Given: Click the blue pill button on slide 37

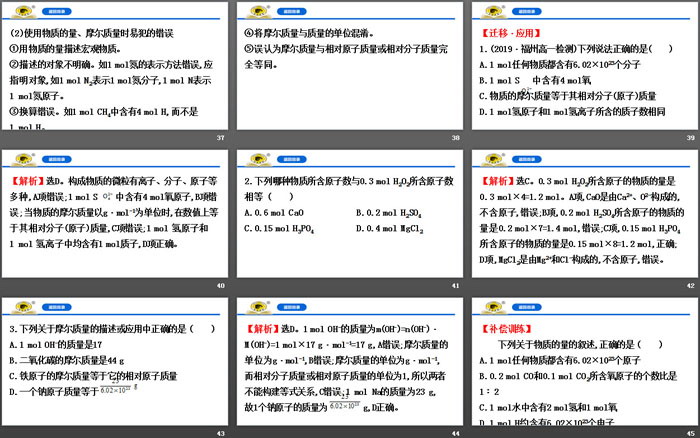Looking at the screenshot, I should (57, 12).
